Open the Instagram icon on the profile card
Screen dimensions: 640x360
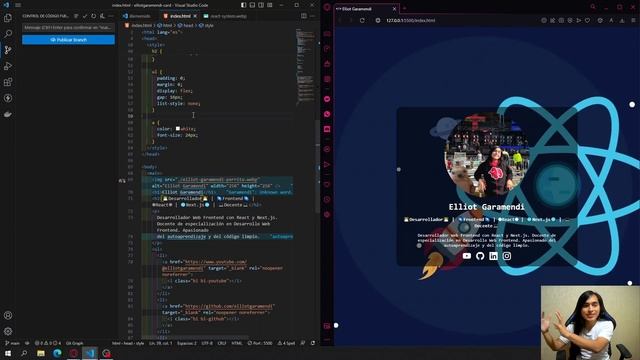point(507,256)
